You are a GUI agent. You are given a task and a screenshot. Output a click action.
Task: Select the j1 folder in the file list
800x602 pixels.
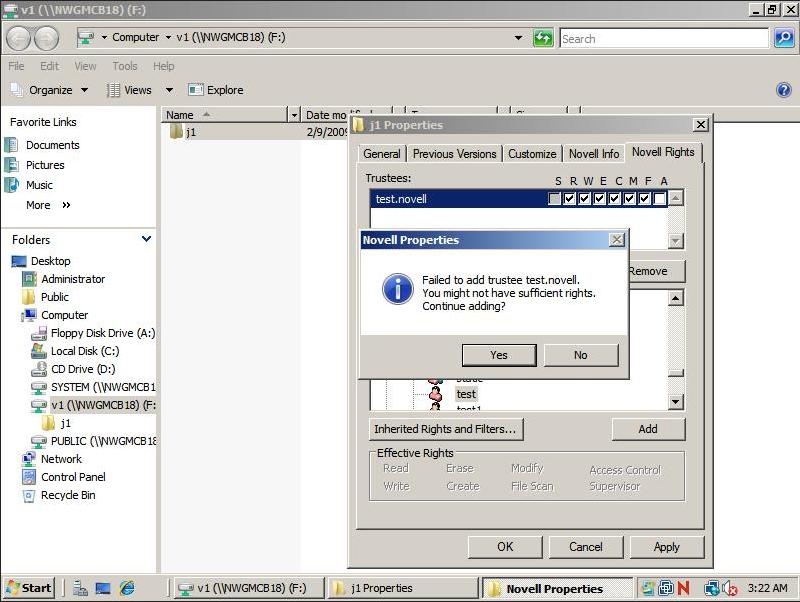[191, 132]
